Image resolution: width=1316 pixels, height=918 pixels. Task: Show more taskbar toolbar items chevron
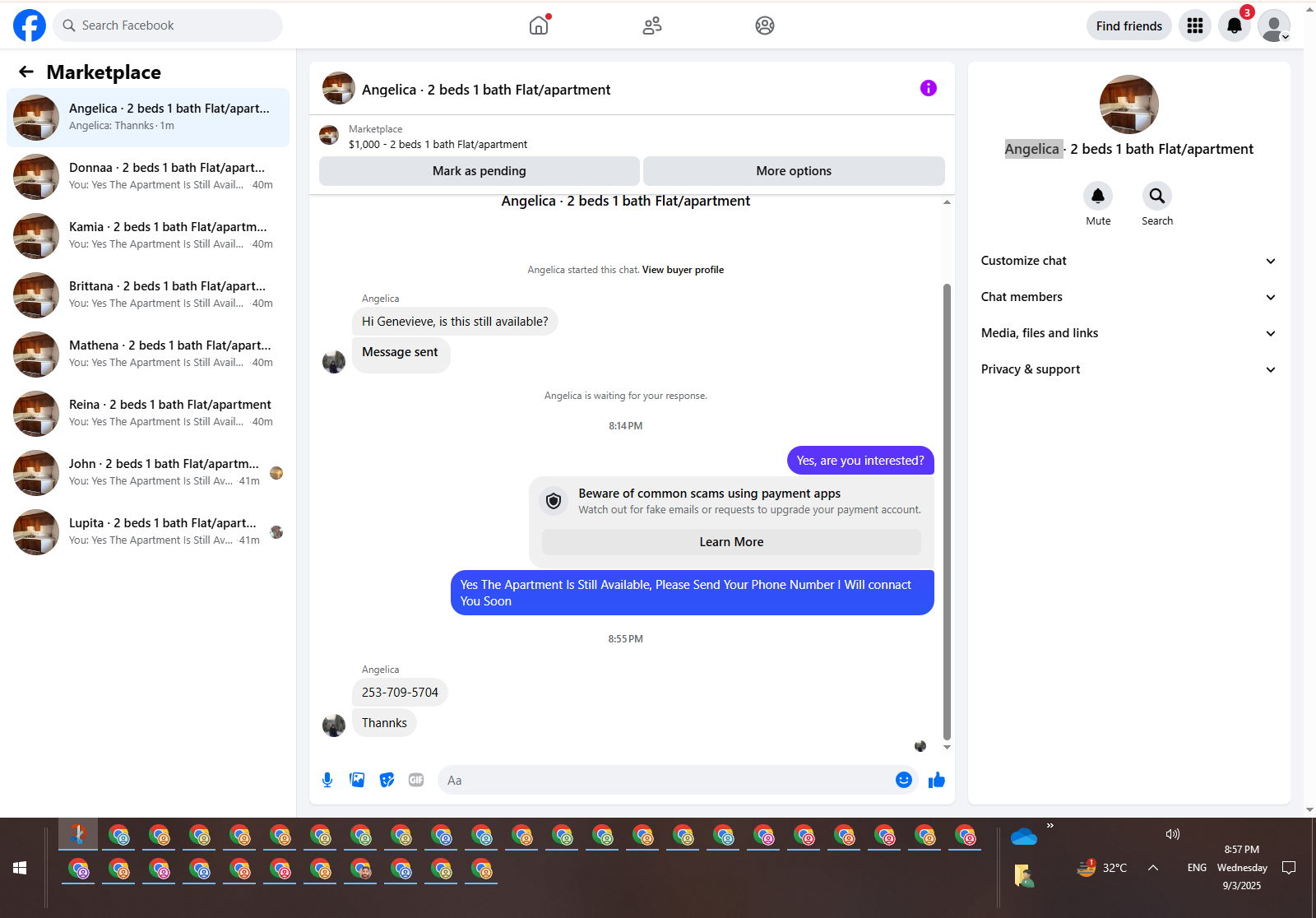(1050, 825)
